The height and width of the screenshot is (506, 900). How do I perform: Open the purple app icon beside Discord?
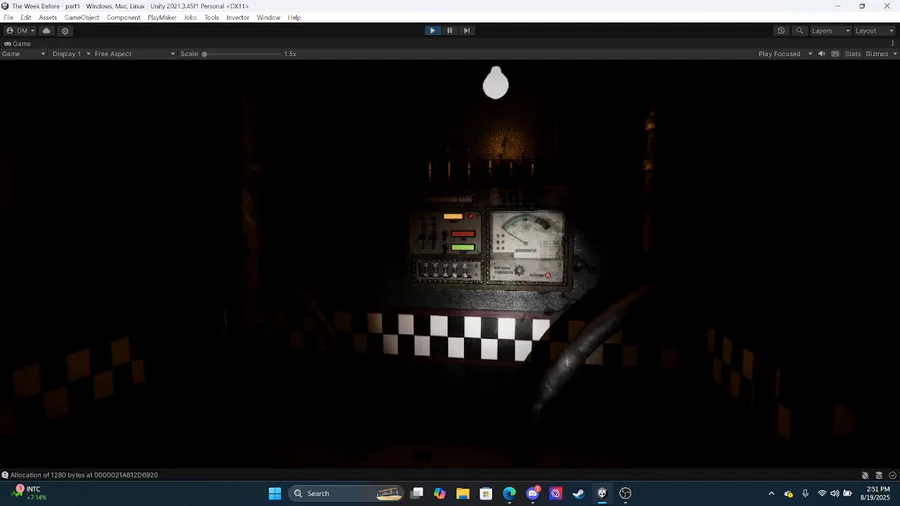(x=556, y=493)
